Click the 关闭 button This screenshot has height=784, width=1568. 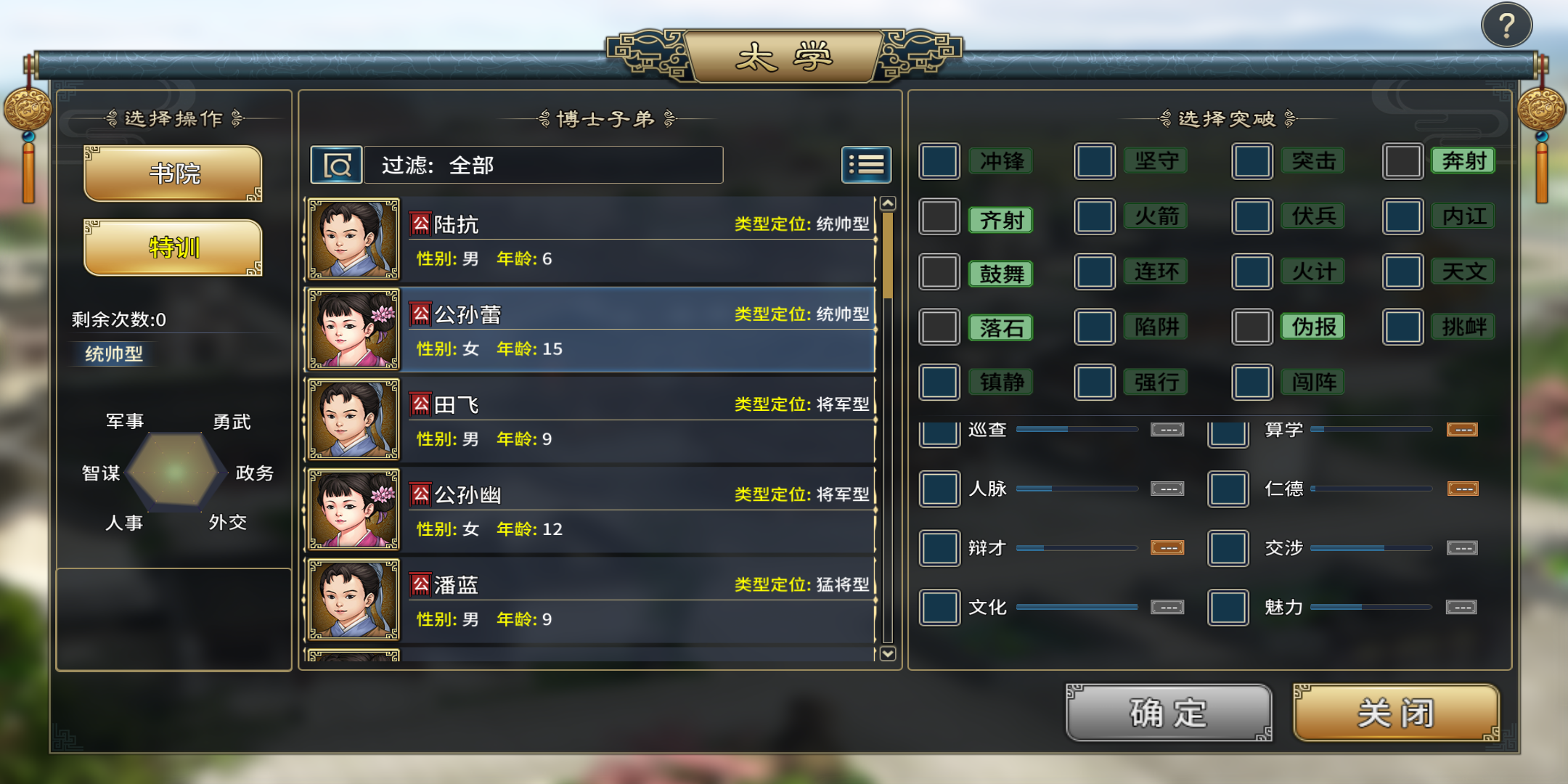(1396, 713)
